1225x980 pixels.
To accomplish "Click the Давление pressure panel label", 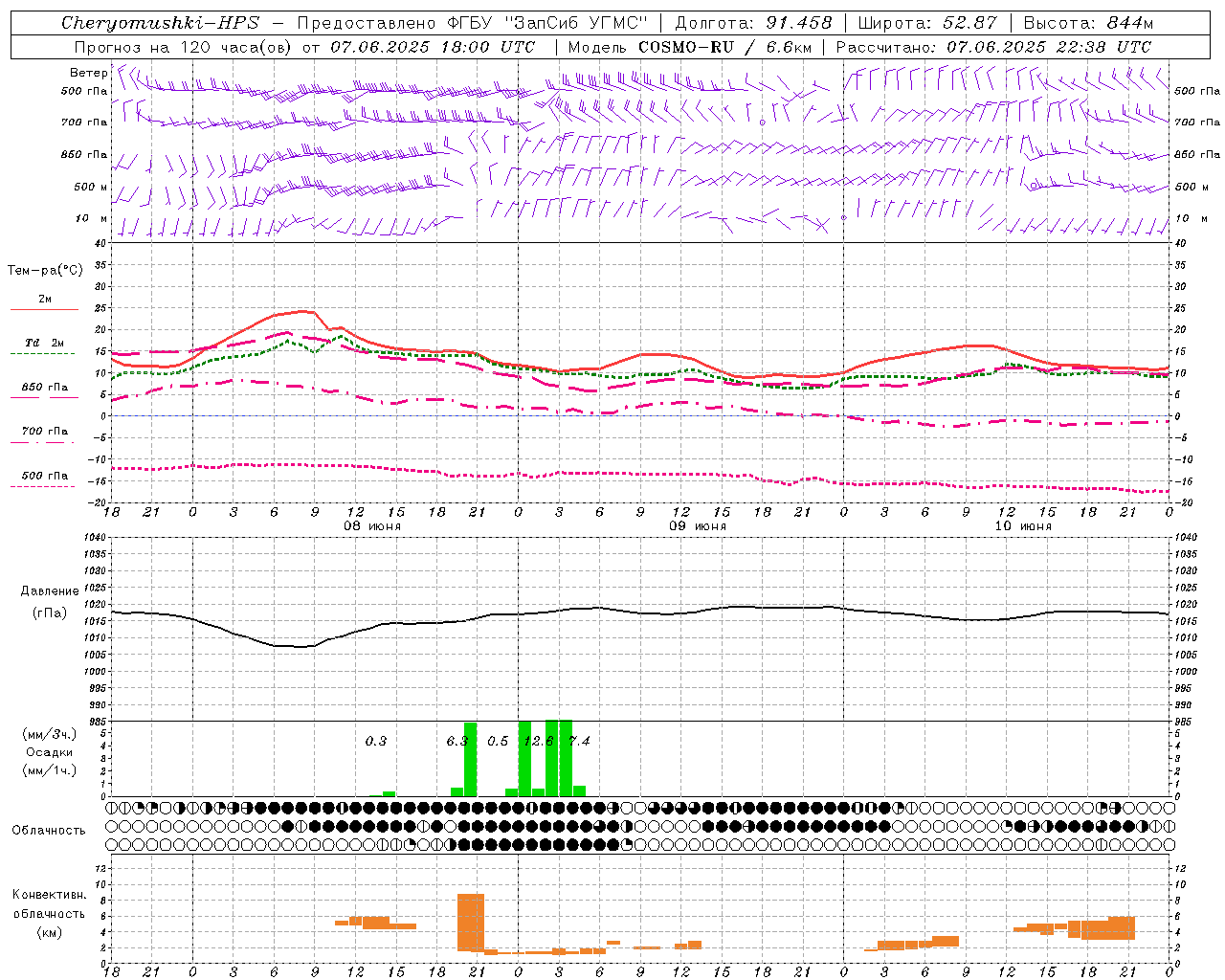I will point(50,591).
